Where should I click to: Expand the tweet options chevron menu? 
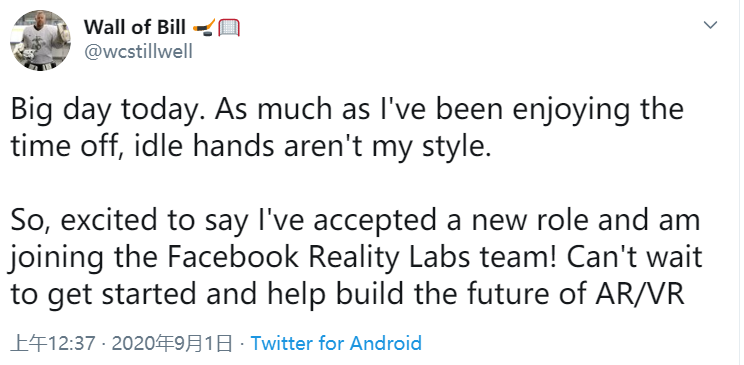[710, 25]
